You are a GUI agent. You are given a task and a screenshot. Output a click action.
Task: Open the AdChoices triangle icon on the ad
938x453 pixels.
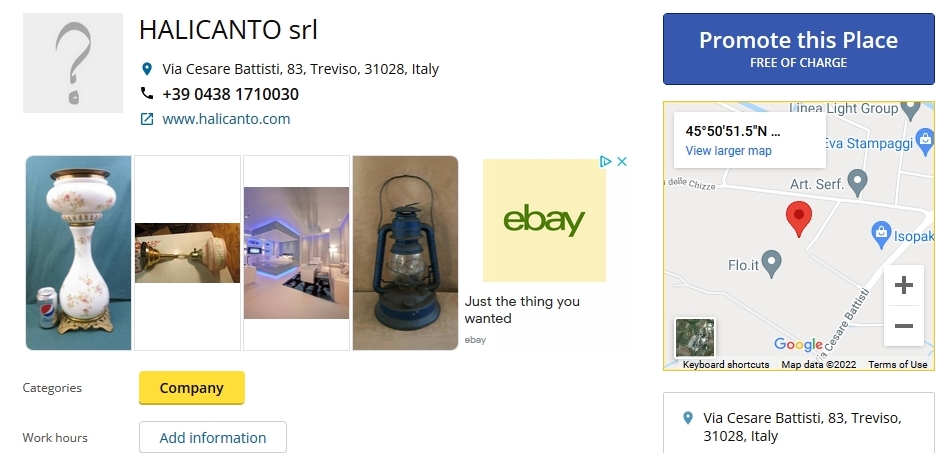[x=605, y=161]
